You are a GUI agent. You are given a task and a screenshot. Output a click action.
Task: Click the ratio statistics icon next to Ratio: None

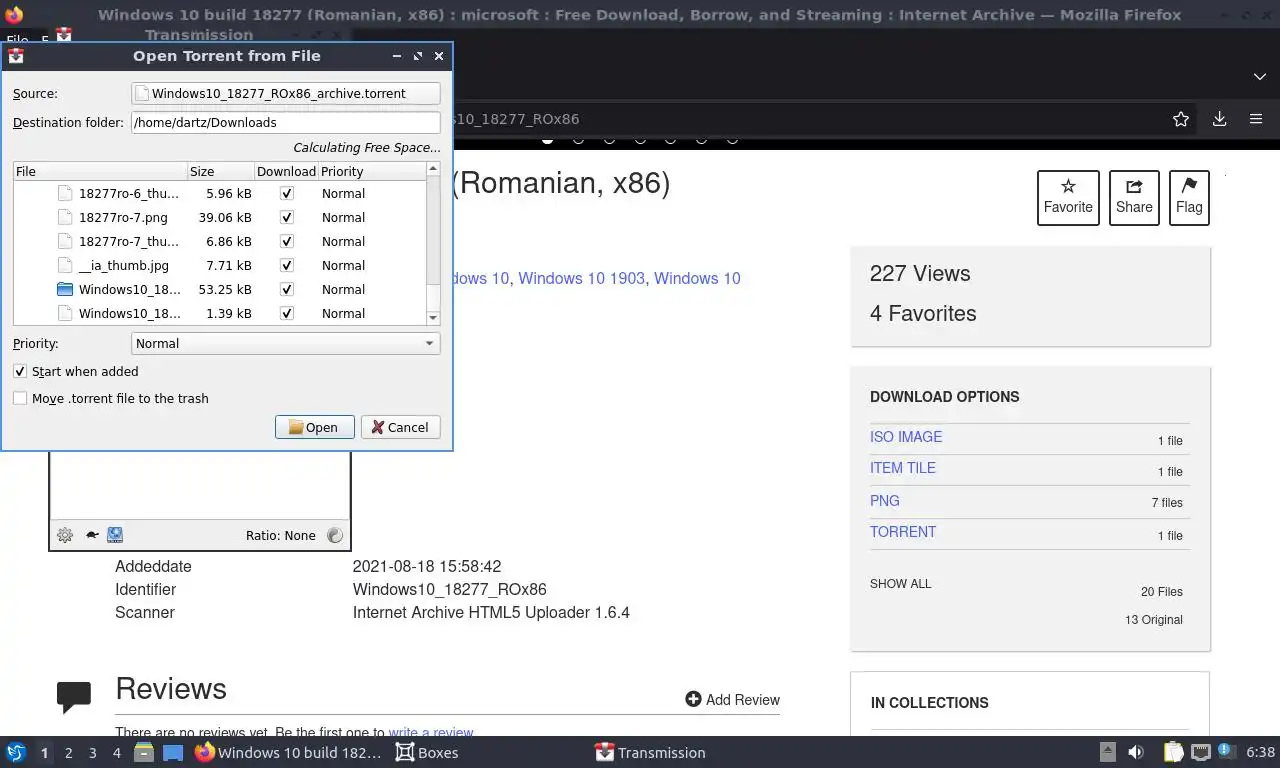click(x=335, y=535)
